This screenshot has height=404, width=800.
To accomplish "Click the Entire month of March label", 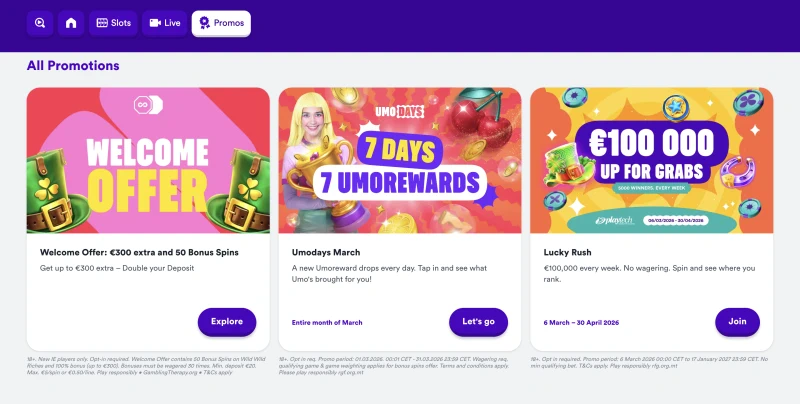I will click(x=327, y=322).
